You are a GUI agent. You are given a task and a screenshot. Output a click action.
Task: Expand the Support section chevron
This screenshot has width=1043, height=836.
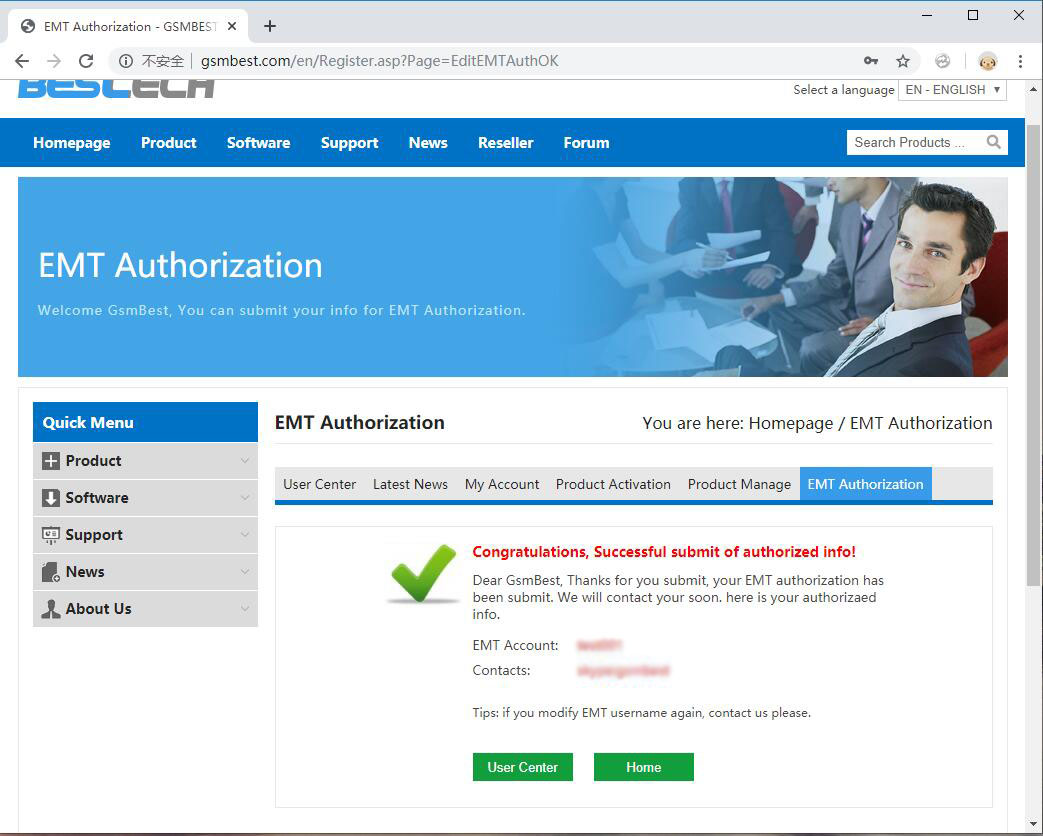click(x=245, y=535)
